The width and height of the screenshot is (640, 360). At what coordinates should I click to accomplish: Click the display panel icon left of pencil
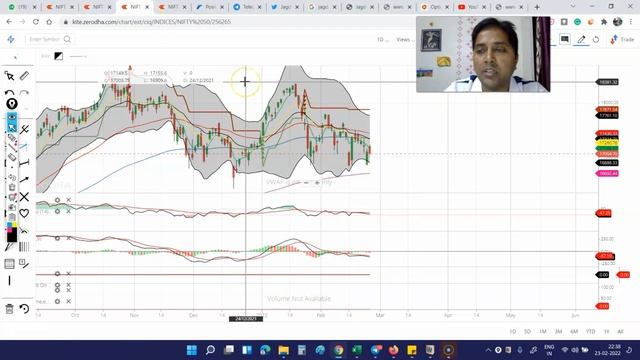point(564,39)
